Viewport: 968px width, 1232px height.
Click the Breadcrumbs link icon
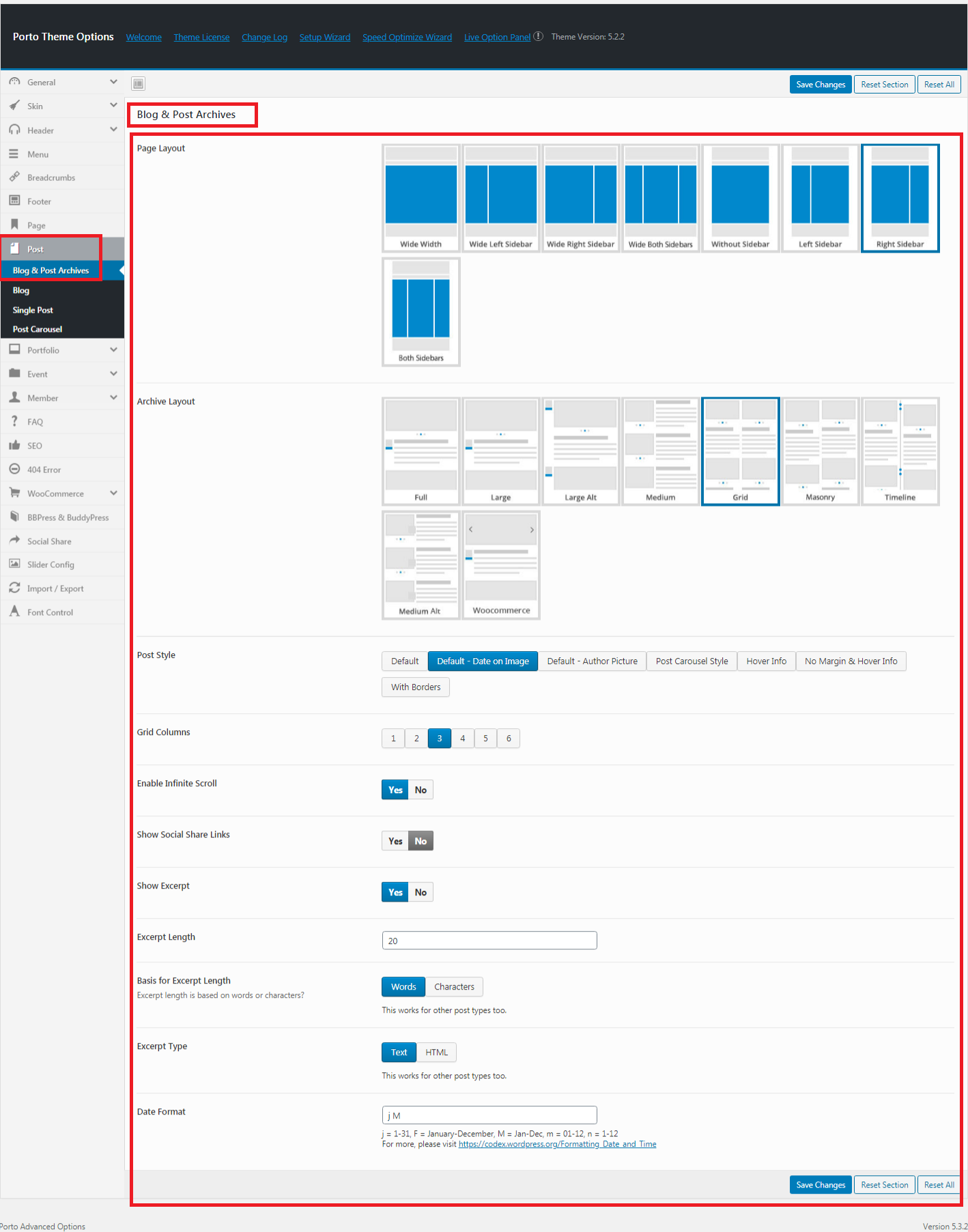coord(14,177)
